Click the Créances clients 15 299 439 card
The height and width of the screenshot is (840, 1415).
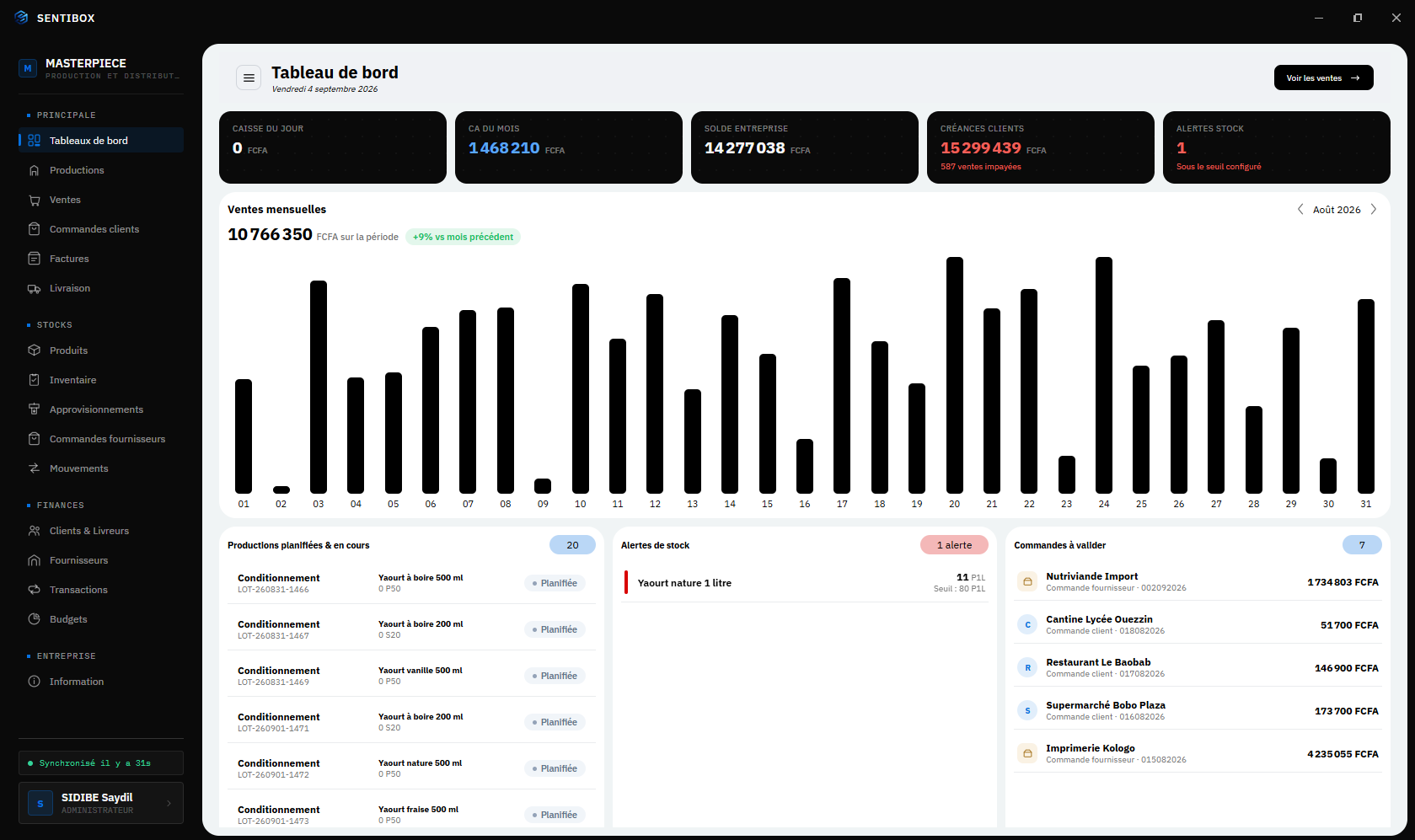(1041, 147)
